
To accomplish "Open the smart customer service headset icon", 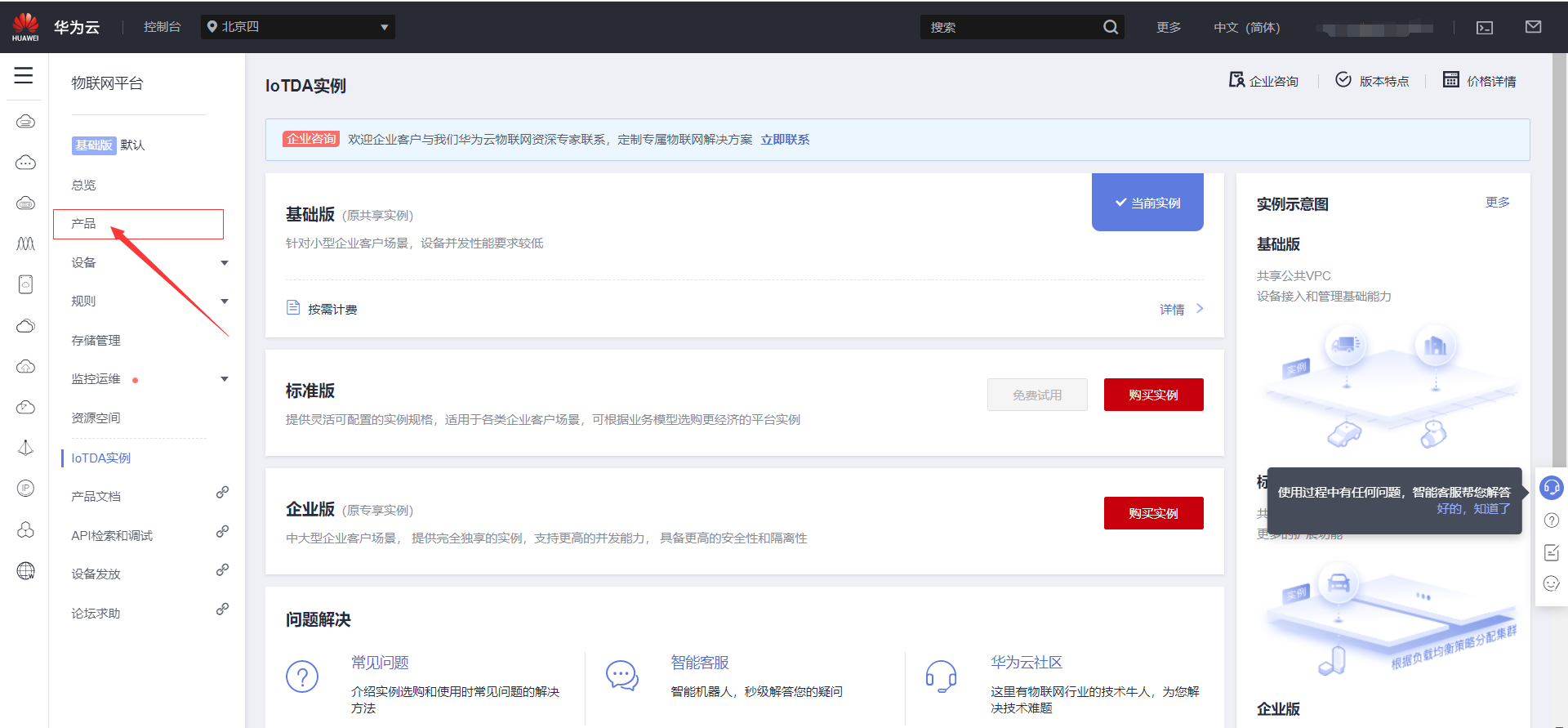I will (1552, 488).
